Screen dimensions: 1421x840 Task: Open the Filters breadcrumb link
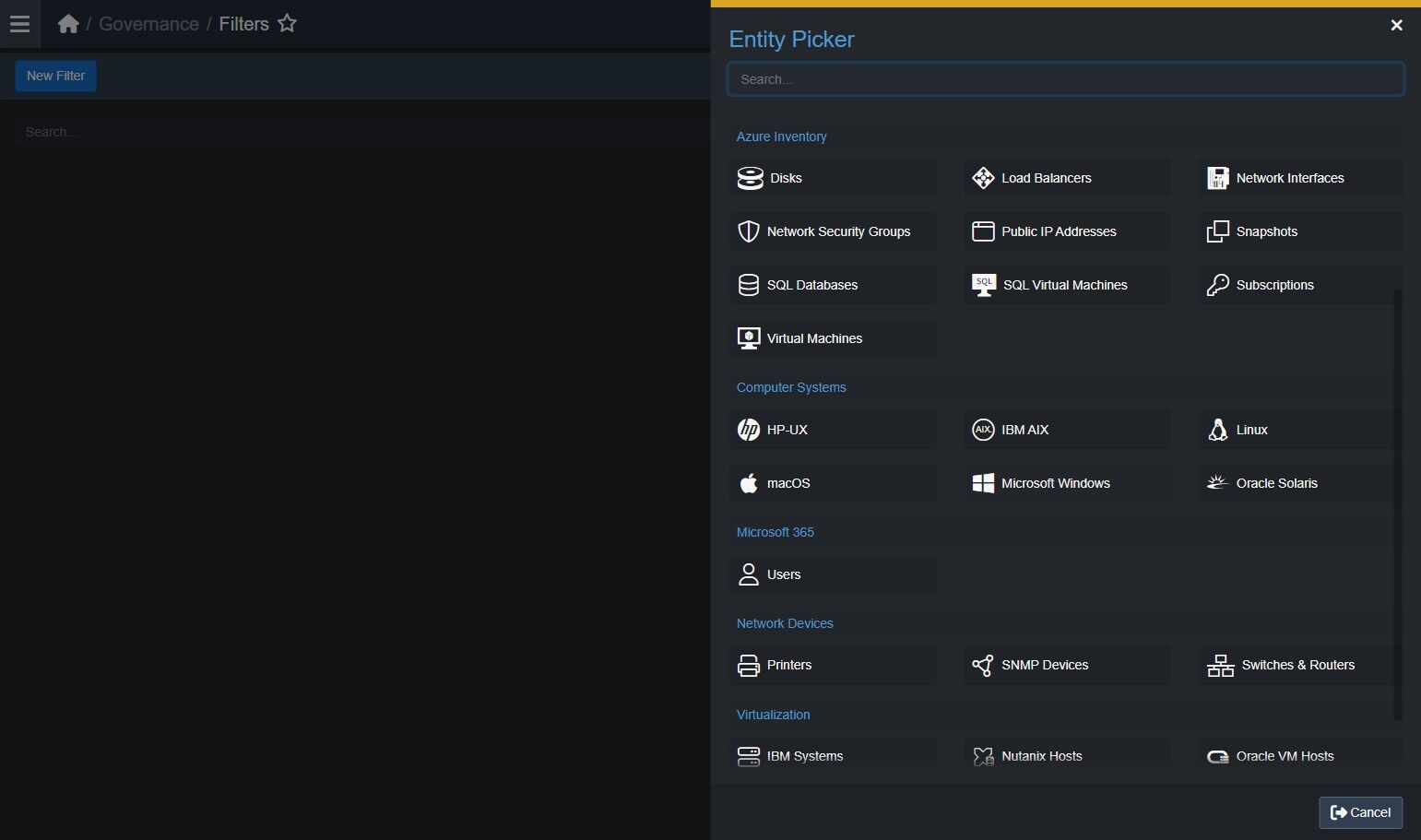(243, 24)
